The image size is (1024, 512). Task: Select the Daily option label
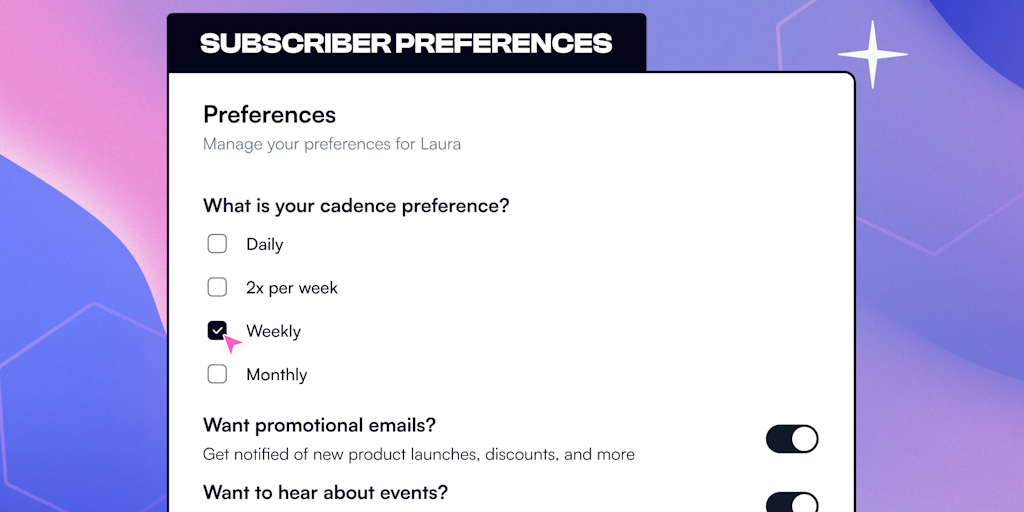click(x=265, y=244)
